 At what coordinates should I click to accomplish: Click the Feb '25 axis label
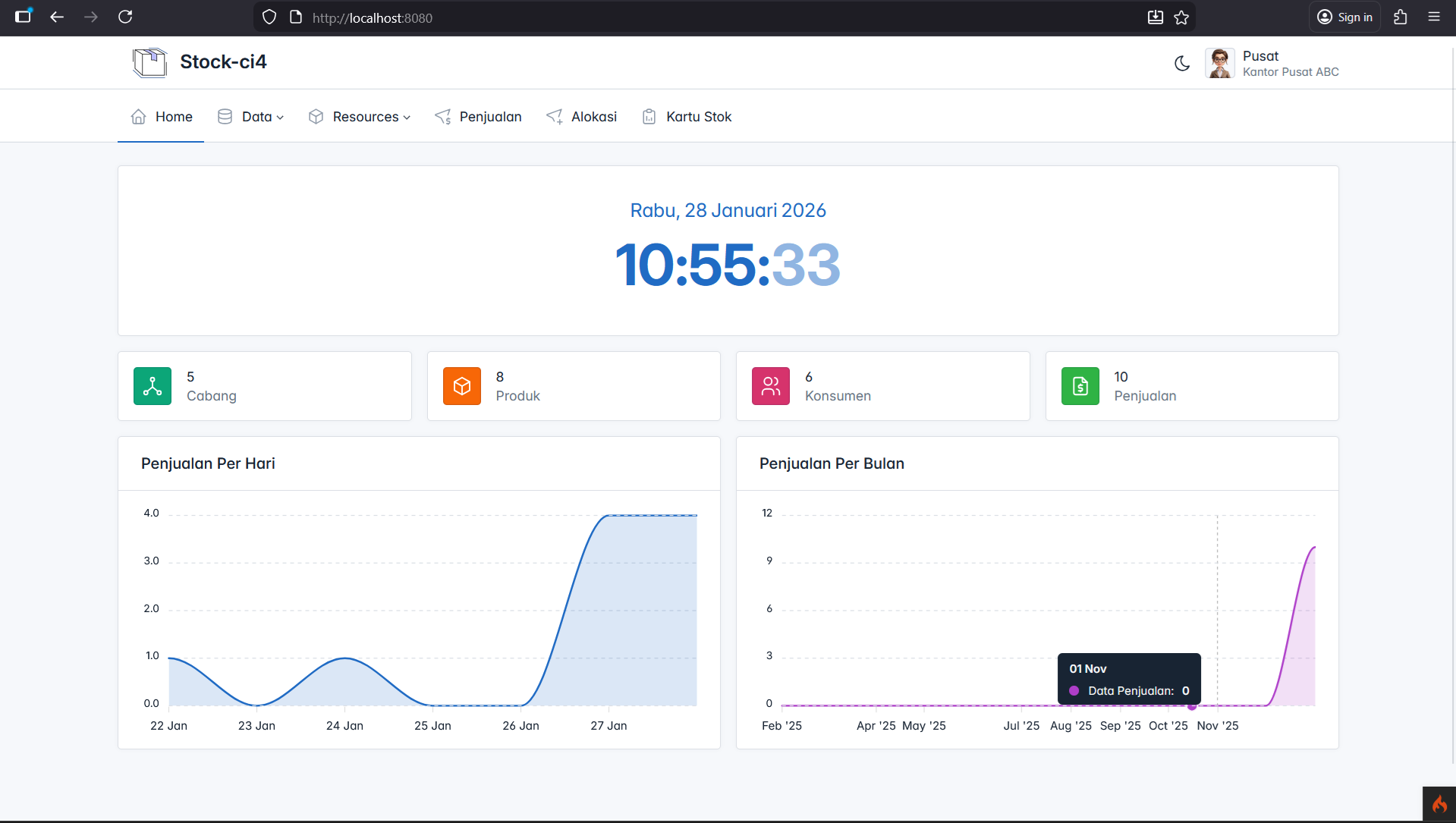pos(781,726)
